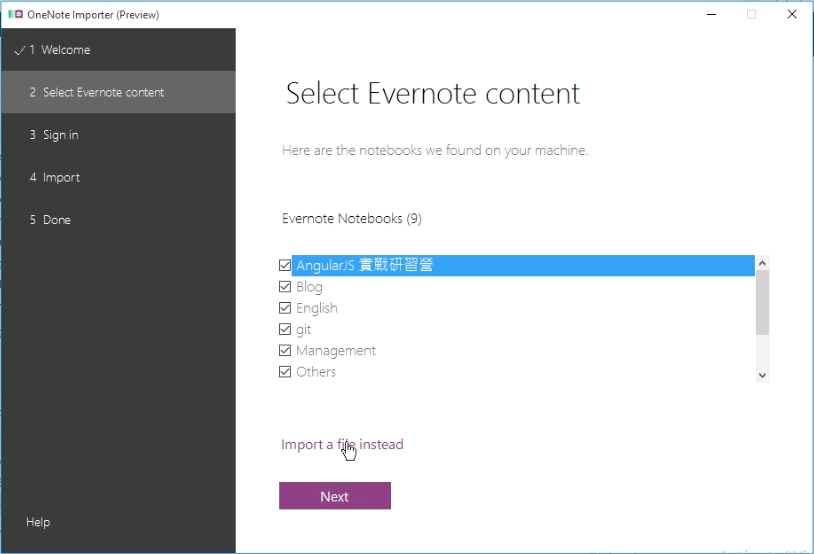Click the OneNote Importer app icon in title bar
Screen dimensions: 814x554
pyautogui.click(x=16, y=14)
